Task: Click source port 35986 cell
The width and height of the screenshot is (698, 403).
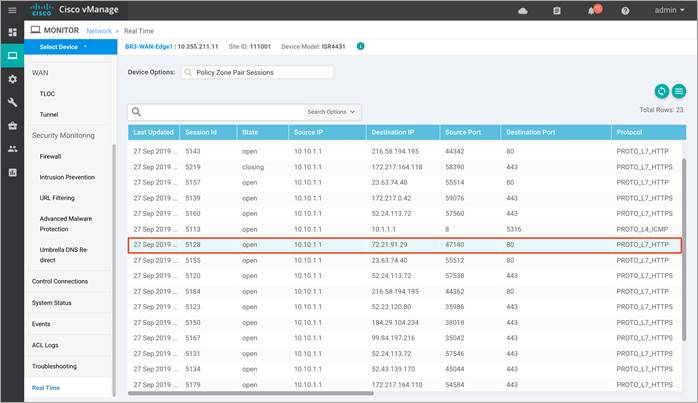Action: coord(455,307)
